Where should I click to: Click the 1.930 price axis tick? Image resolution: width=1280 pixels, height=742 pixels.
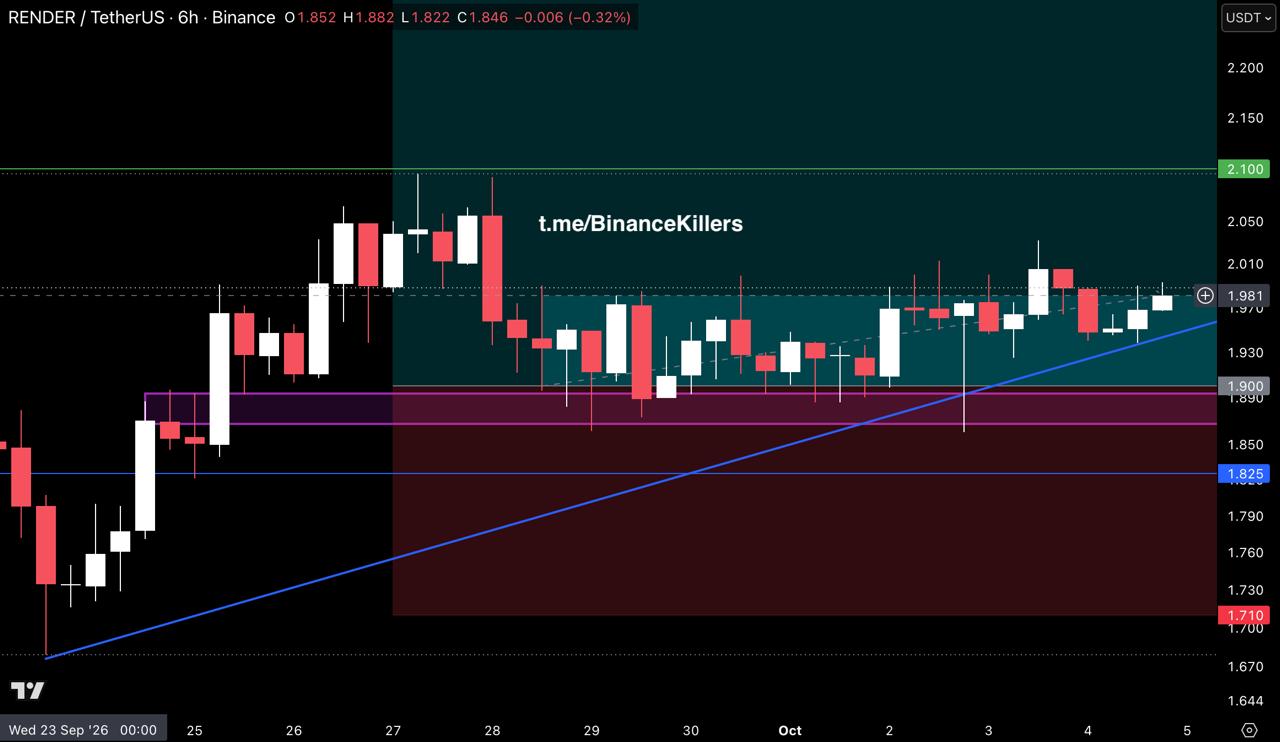(x=1245, y=352)
